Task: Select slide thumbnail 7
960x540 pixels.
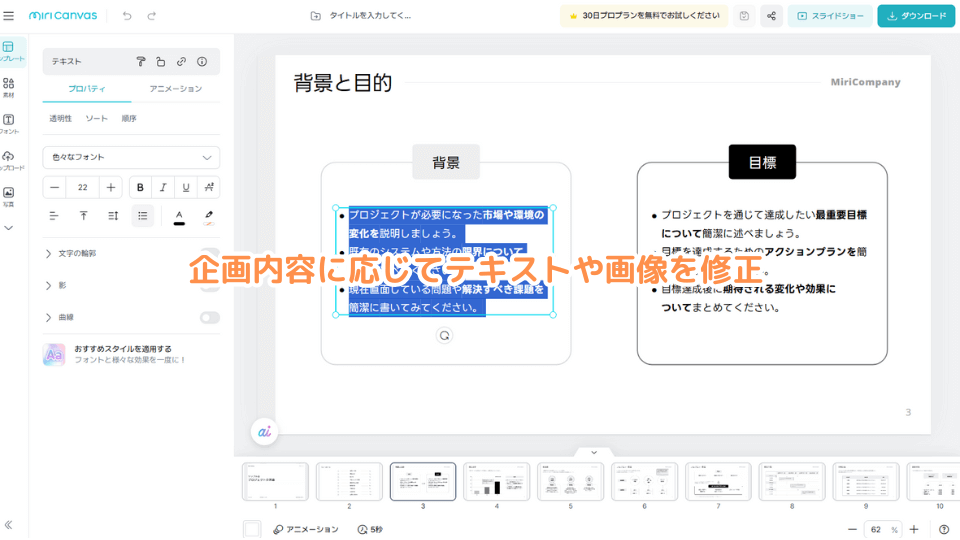Action: (718, 482)
